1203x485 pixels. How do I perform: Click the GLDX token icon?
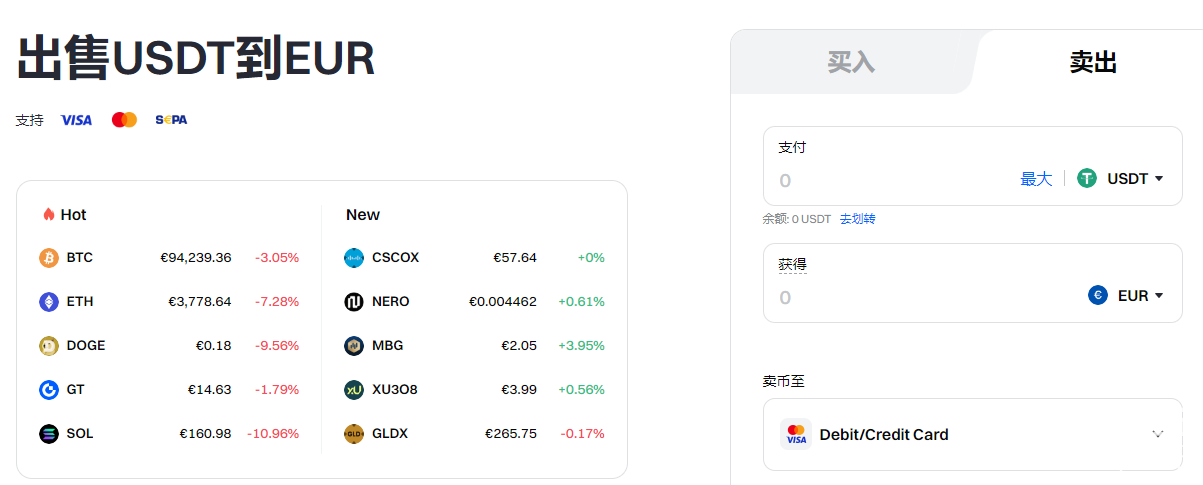(x=354, y=434)
